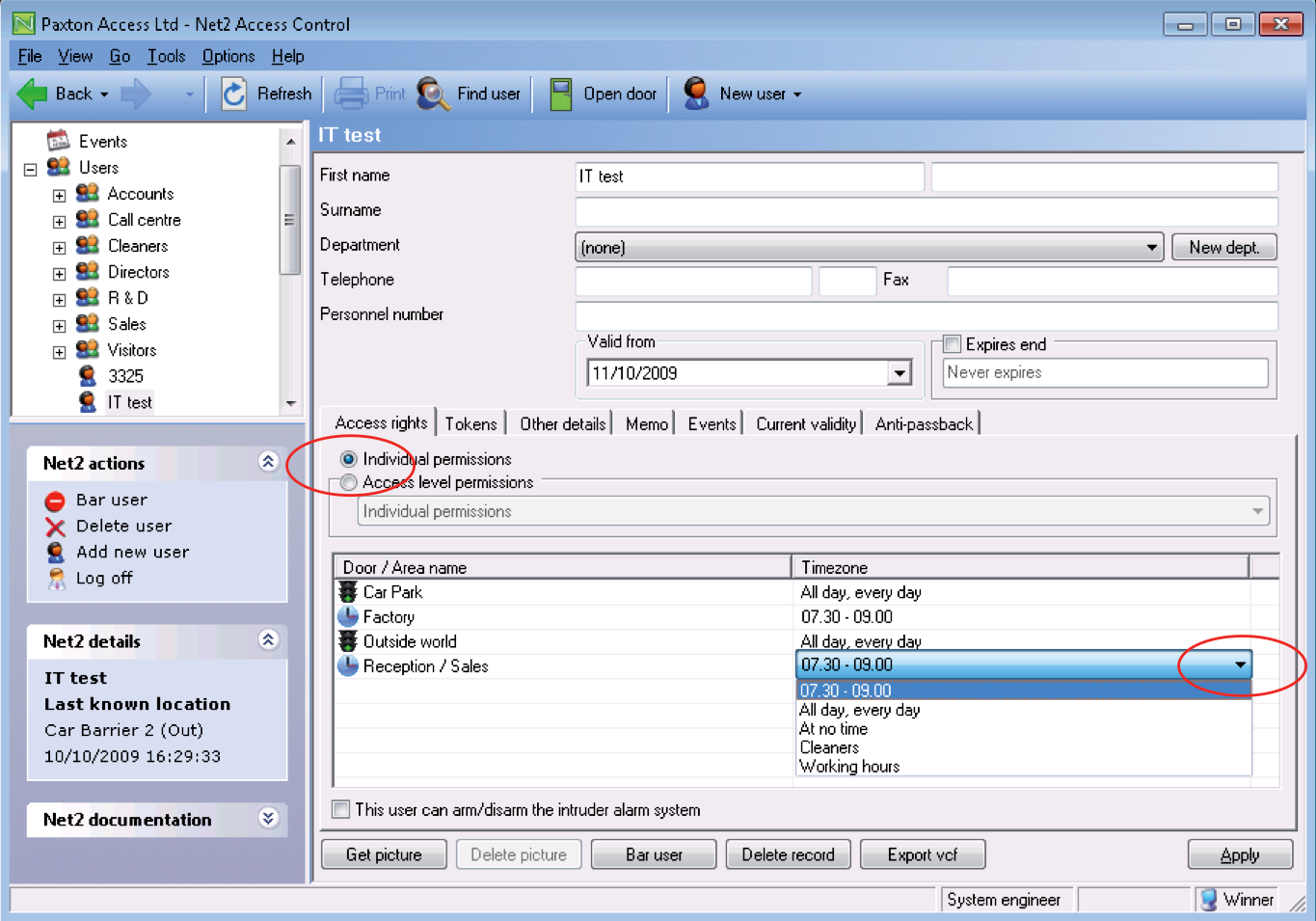This screenshot has height=921, width=1316.
Task: Switch to the Tokens tab
Action: [471, 423]
